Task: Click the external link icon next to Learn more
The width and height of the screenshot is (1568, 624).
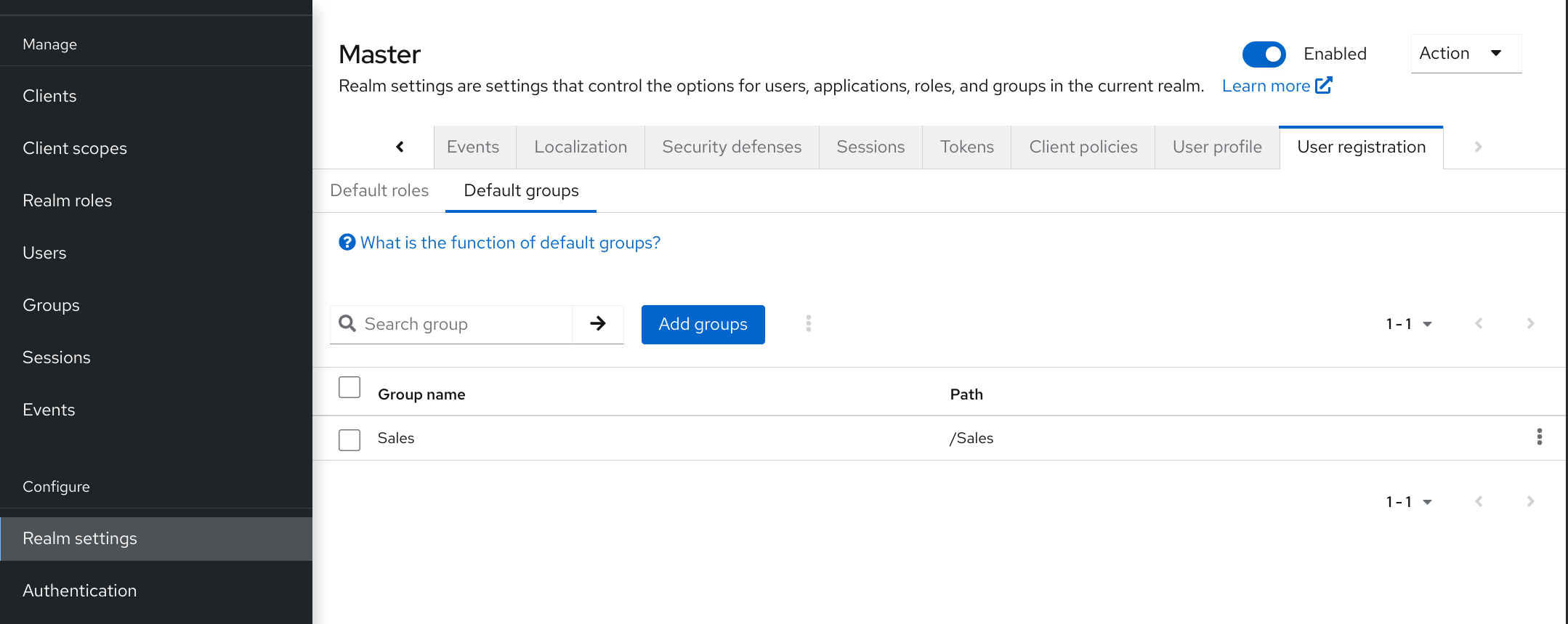Action: point(1324,86)
